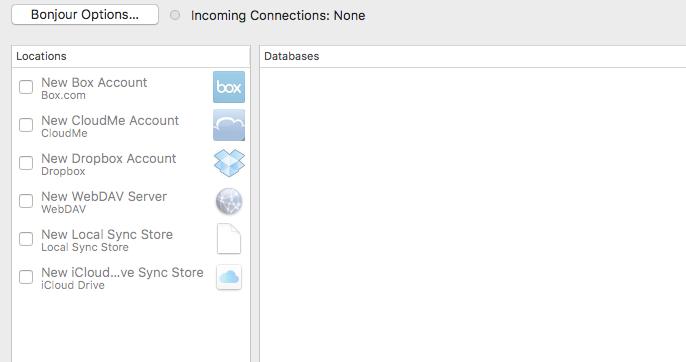Click the CloudMe cloud icon

(x=229, y=125)
